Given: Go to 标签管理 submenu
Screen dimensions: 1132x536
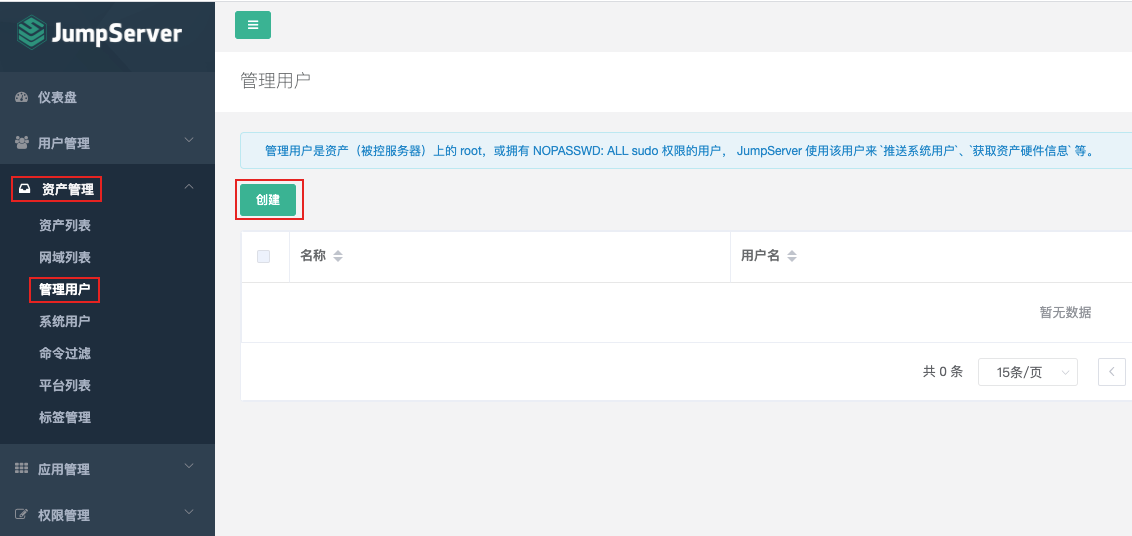Looking at the screenshot, I should [65, 417].
